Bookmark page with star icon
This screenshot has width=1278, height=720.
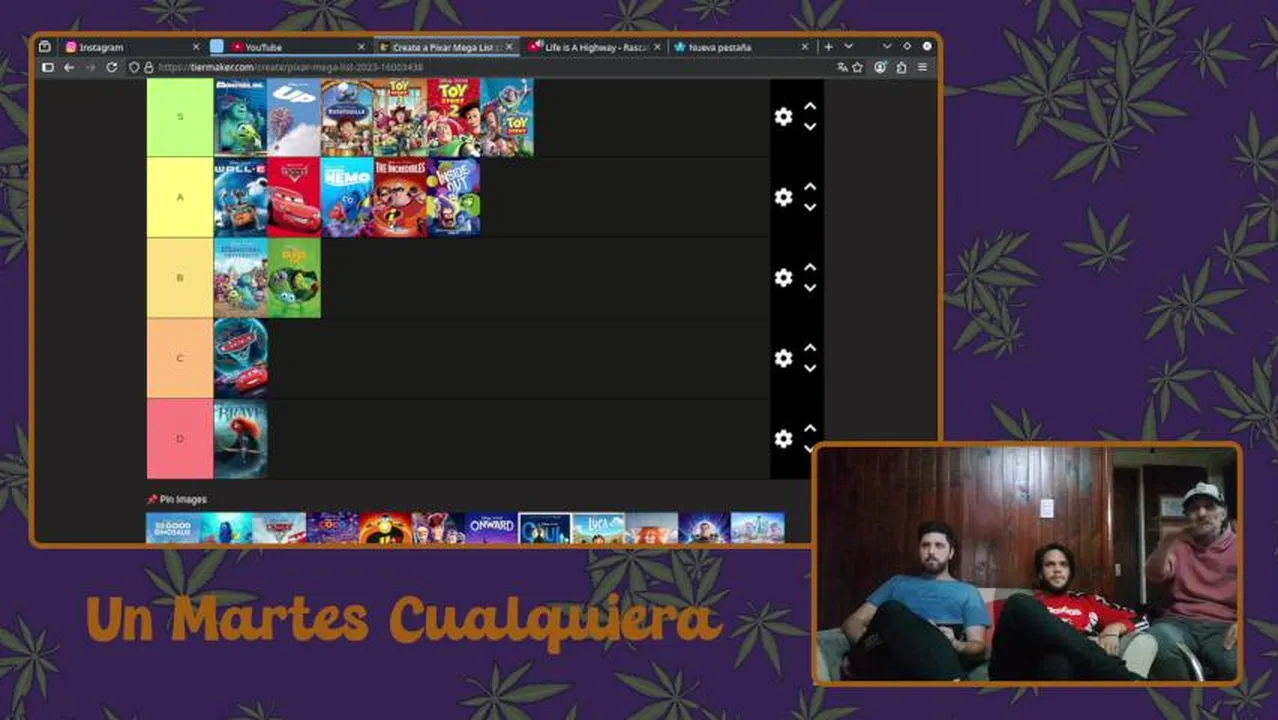tap(858, 67)
